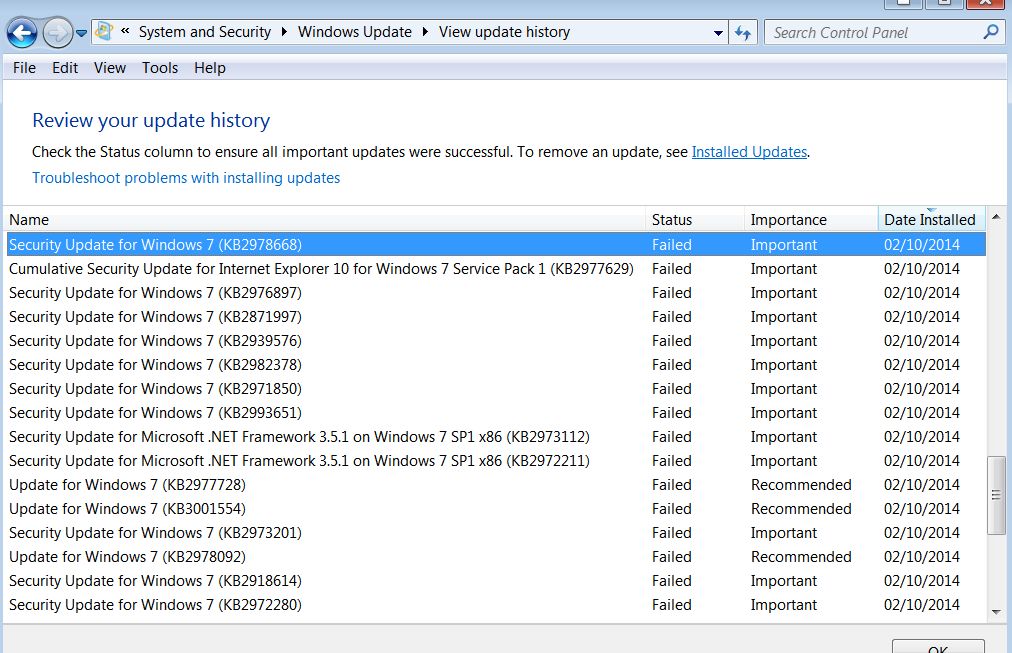
Task: Select Security Update KB2976897 row
Action: [x=496, y=292]
